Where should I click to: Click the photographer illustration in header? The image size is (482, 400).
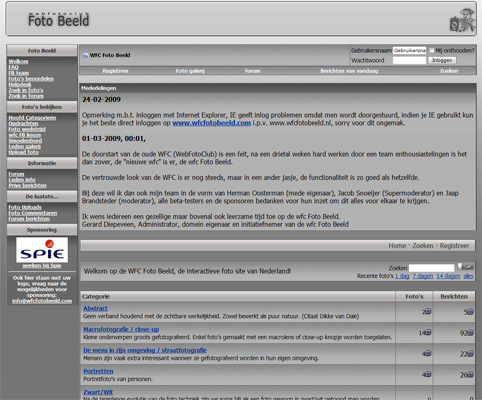pos(462,20)
